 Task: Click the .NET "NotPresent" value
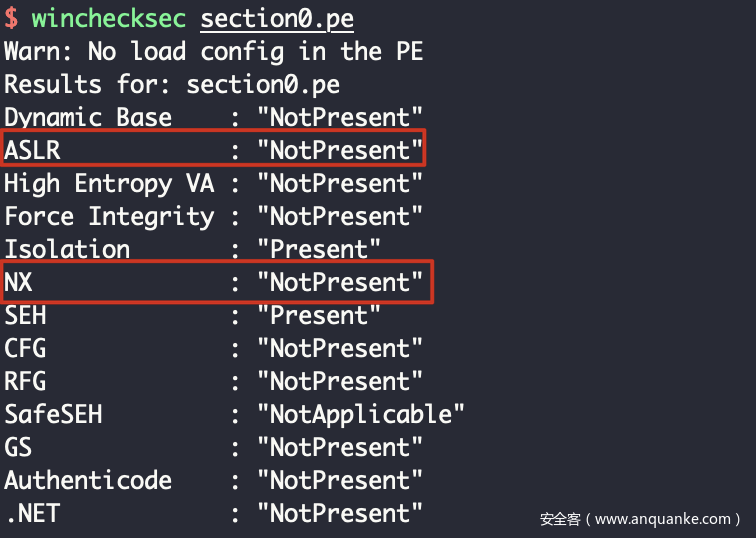(340, 513)
